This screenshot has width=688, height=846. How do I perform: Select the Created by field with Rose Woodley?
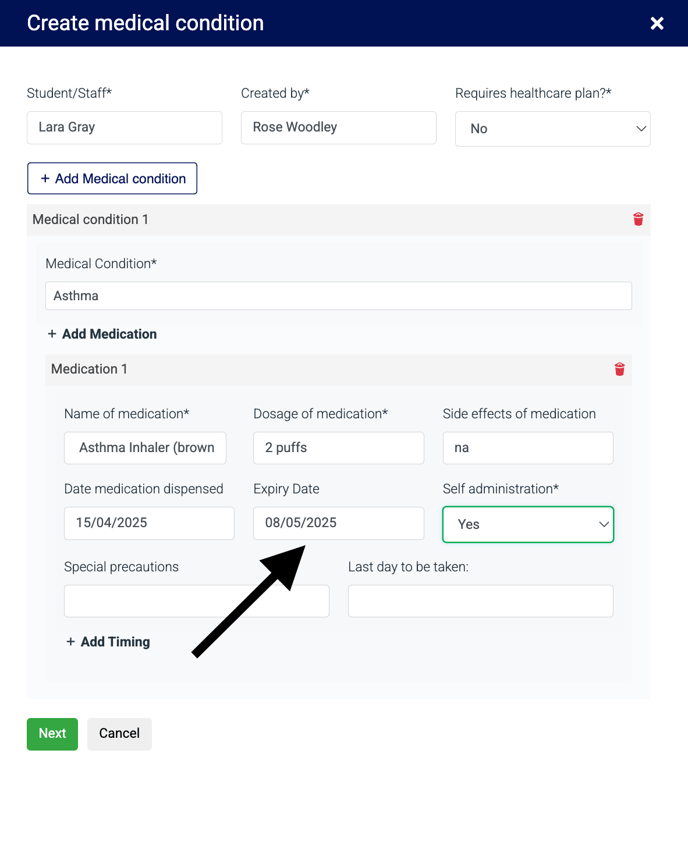click(x=338, y=127)
